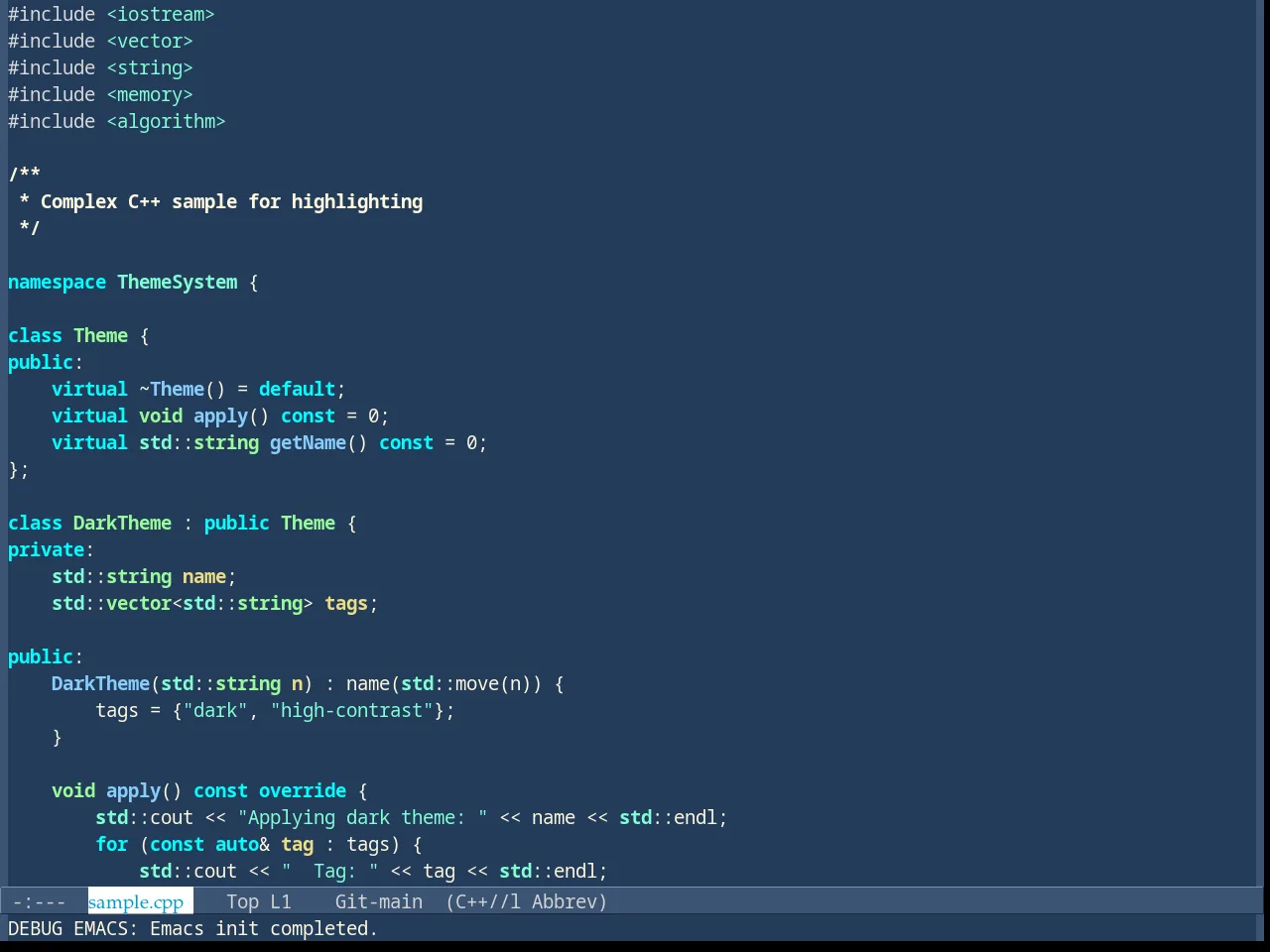Click the 'namespace' keyword
1270x952 pixels.
pos(57,283)
